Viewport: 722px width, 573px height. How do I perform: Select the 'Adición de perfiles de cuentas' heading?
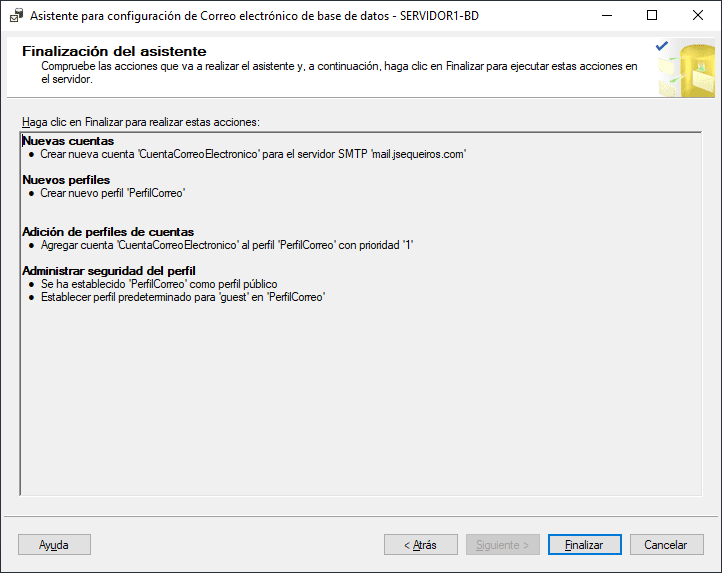tap(108, 232)
